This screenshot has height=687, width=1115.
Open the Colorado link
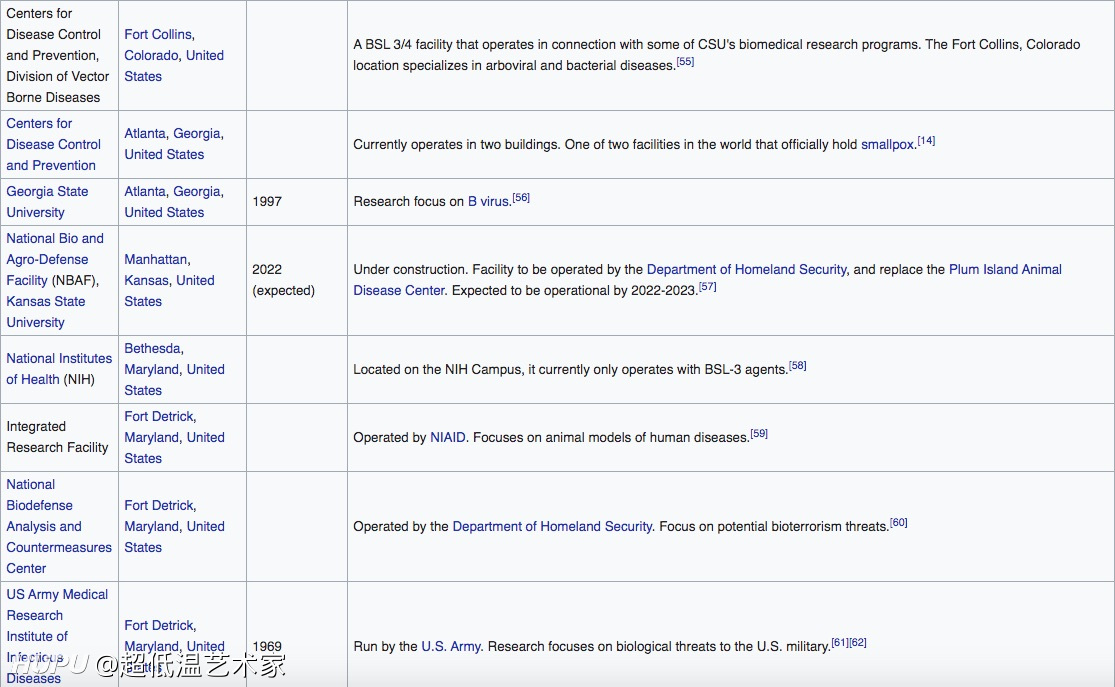point(151,55)
